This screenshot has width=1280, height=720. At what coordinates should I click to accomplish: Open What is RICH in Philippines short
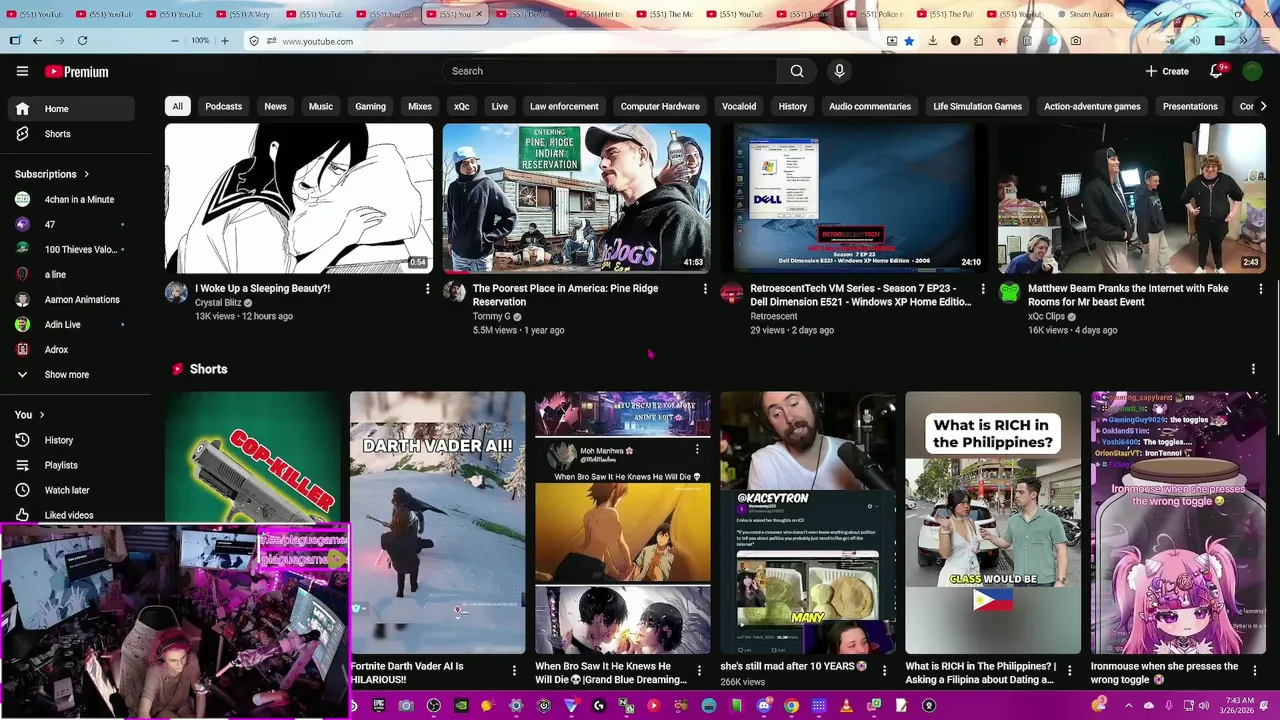993,522
